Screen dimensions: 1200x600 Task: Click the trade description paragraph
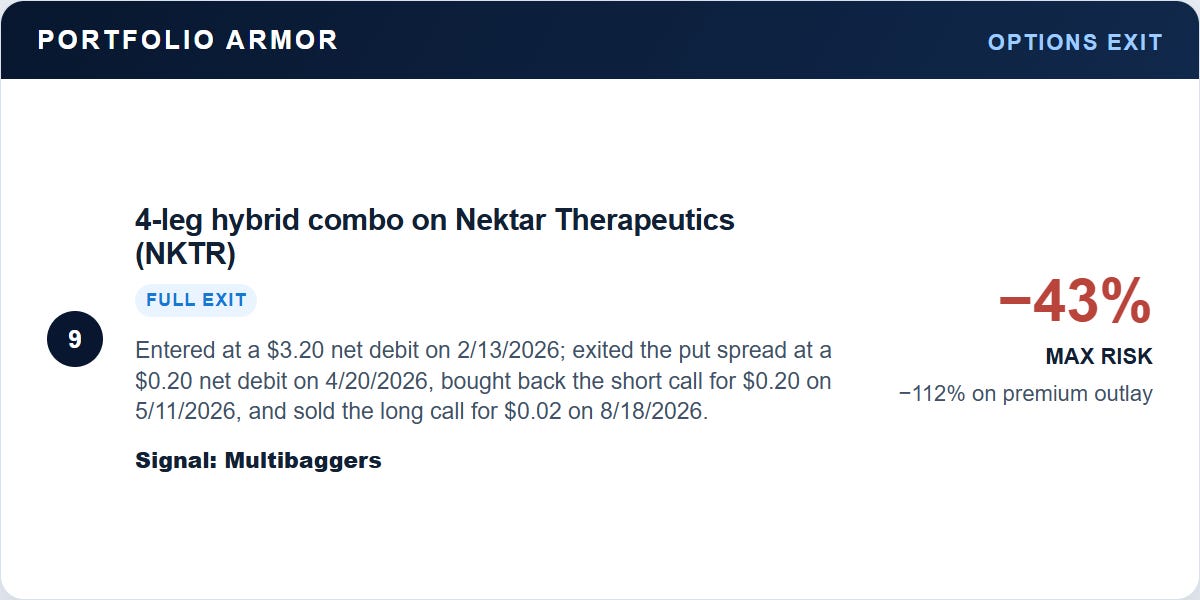click(484, 381)
